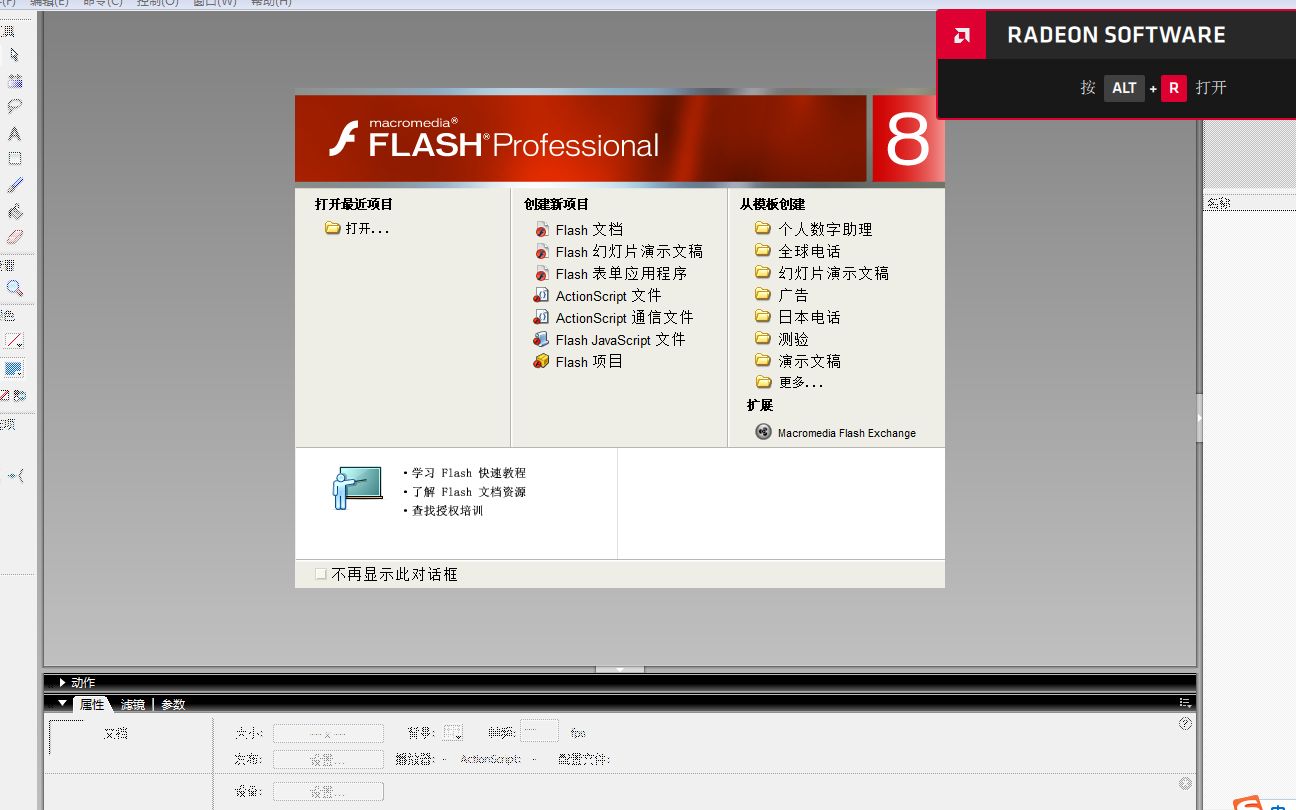The image size is (1296, 810).
Task: Open the 更多... templates folder
Action: tap(800, 382)
